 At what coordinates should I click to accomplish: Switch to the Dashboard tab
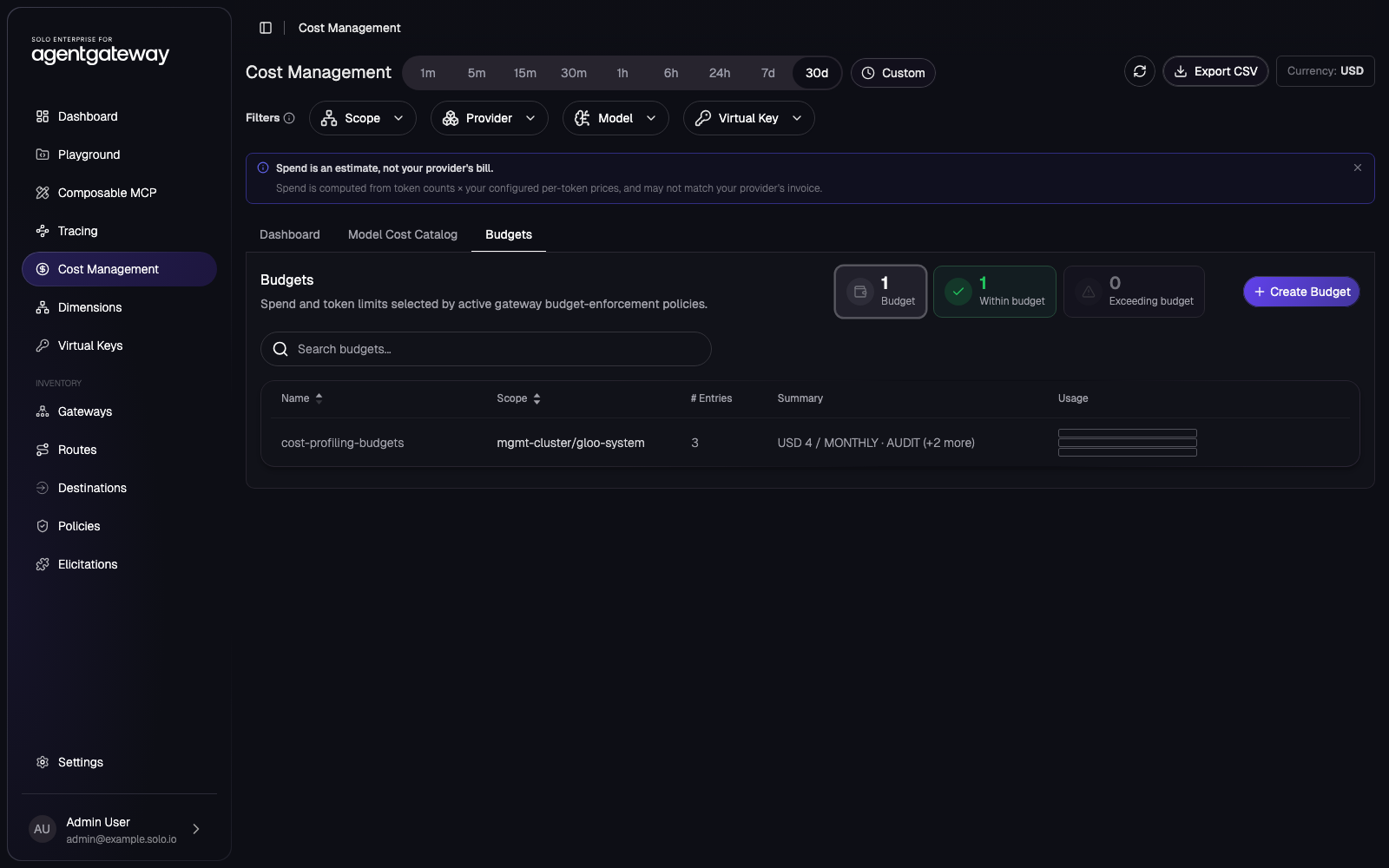click(x=290, y=234)
